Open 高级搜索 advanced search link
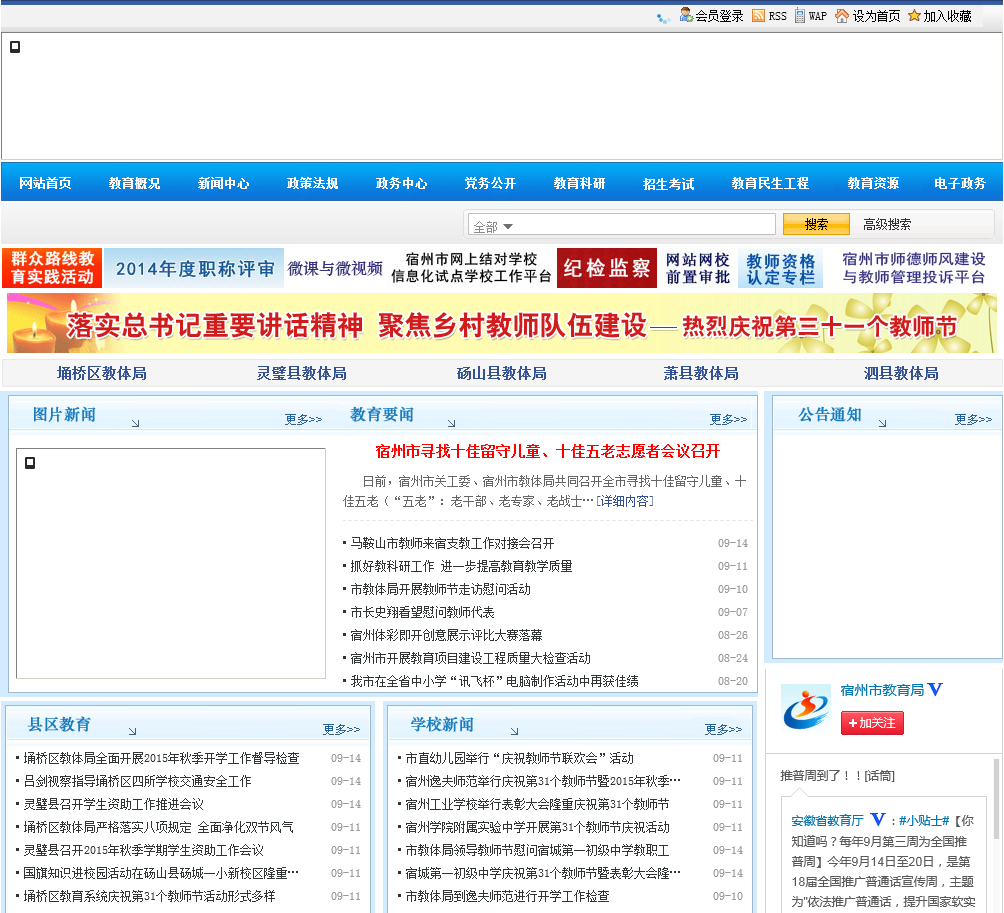 887,224
